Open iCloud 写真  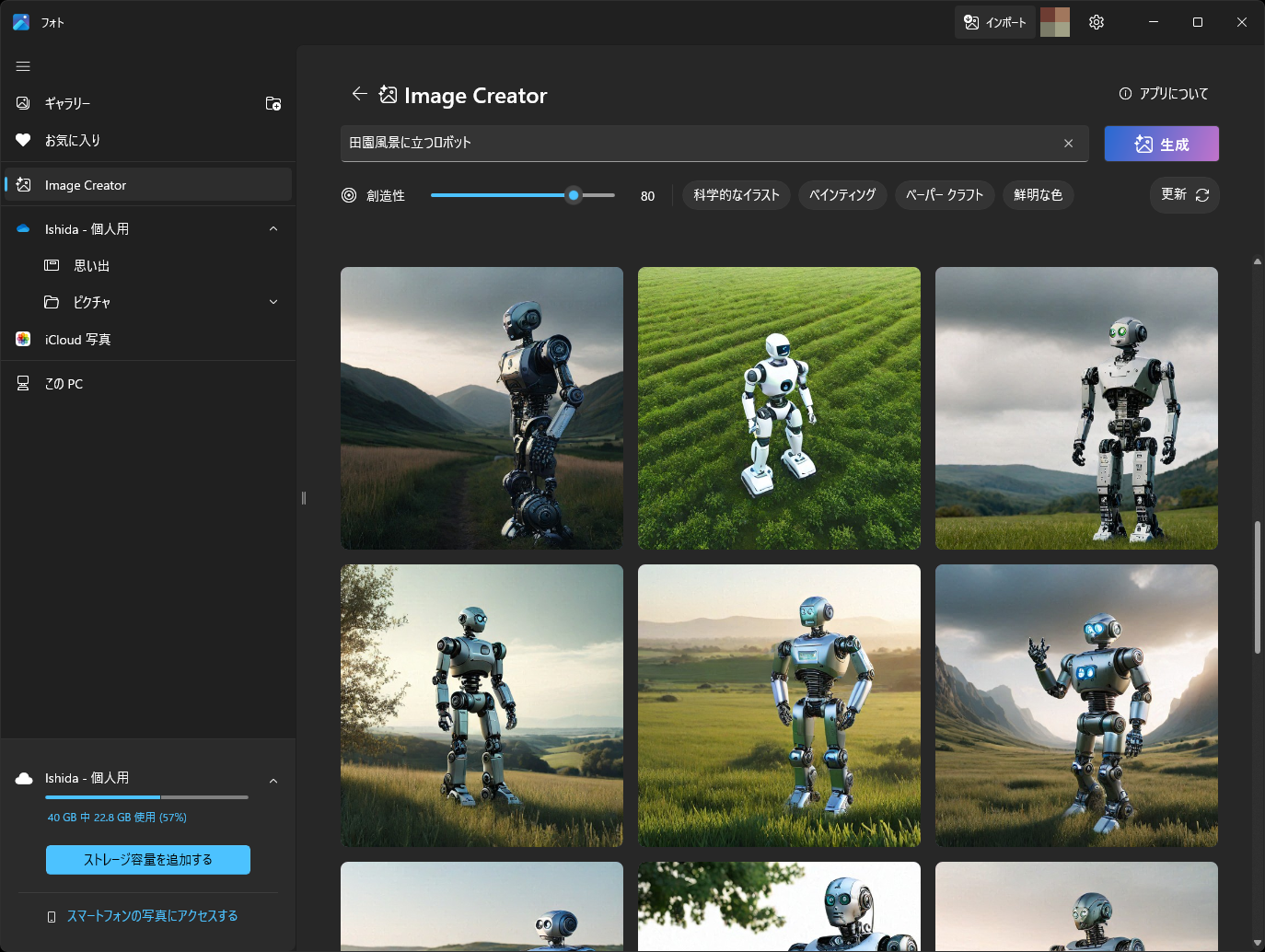(77, 339)
